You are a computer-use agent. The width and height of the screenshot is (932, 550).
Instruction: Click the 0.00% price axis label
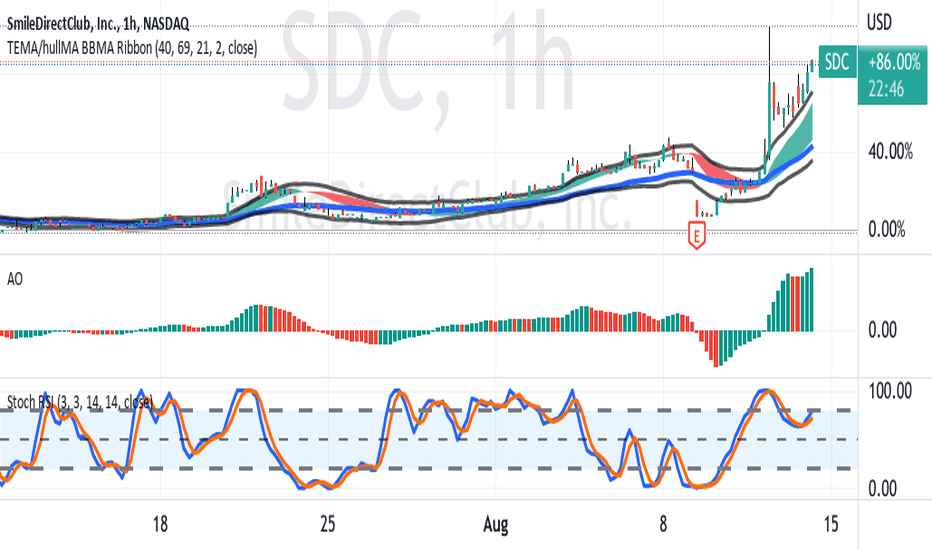pyautogui.click(x=887, y=230)
